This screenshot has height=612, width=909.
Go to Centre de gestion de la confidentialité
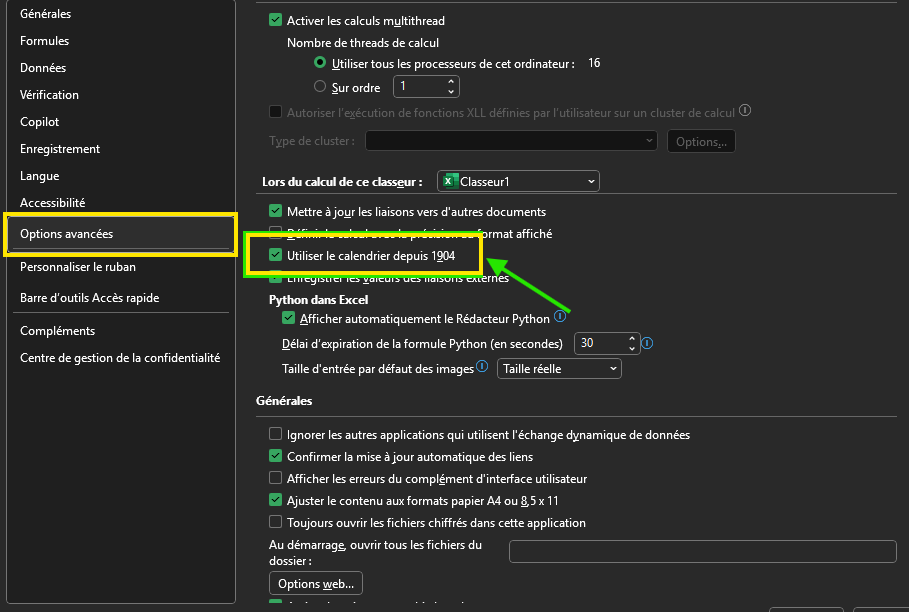click(120, 358)
